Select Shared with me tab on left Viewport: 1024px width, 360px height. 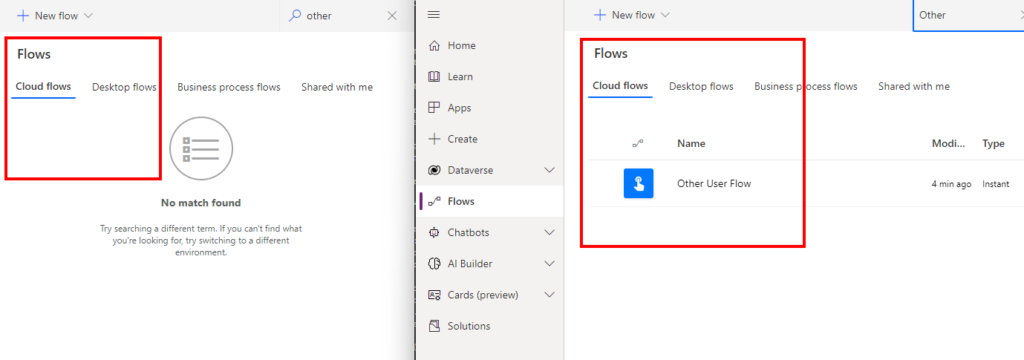tap(337, 87)
